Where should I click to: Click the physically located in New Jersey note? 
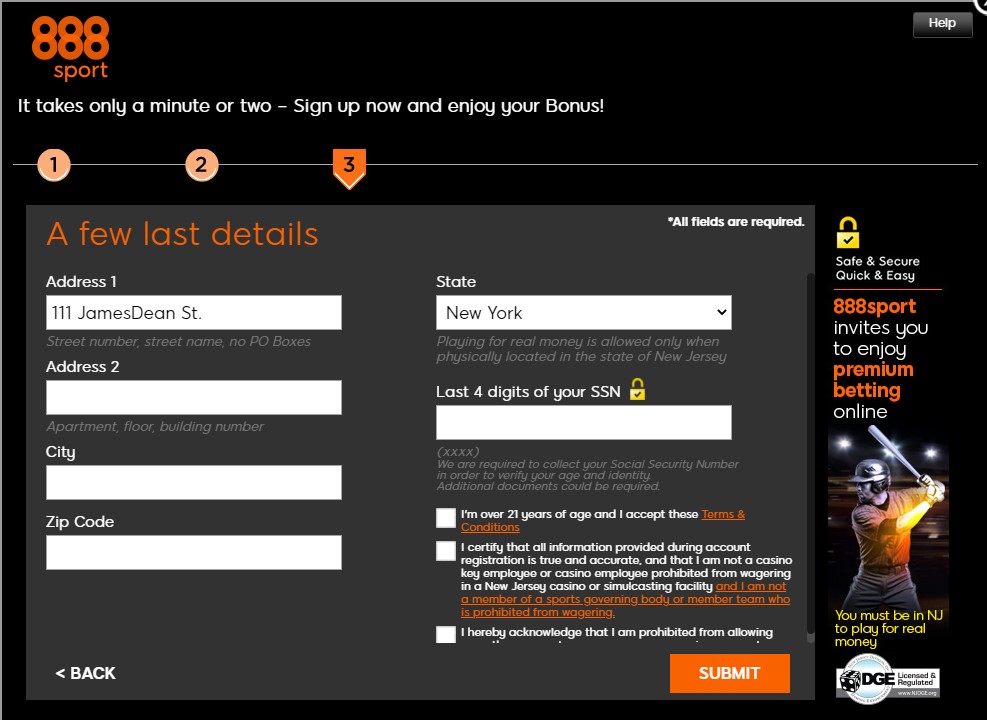pyautogui.click(x=581, y=349)
